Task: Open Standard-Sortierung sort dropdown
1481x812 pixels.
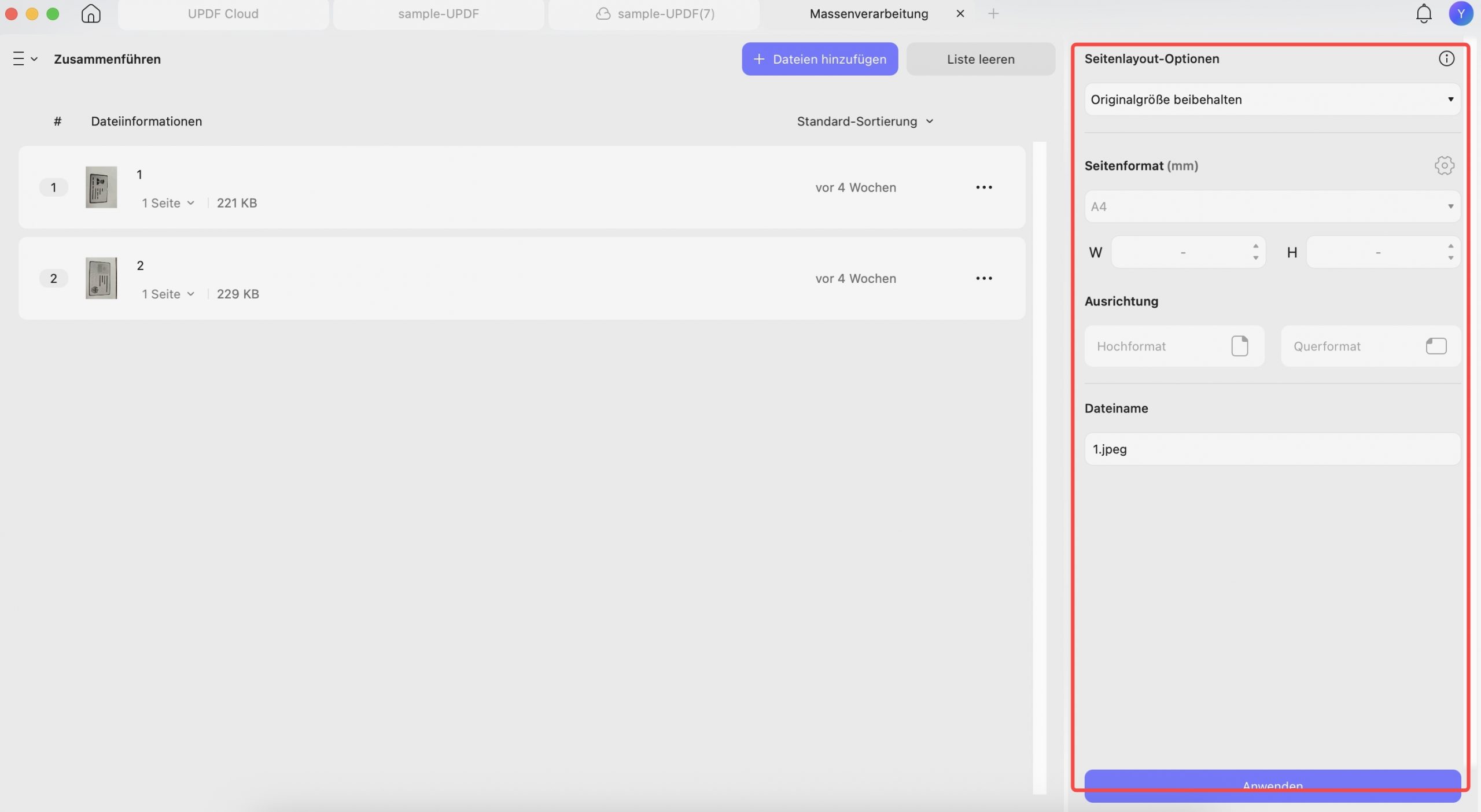Action: click(865, 121)
